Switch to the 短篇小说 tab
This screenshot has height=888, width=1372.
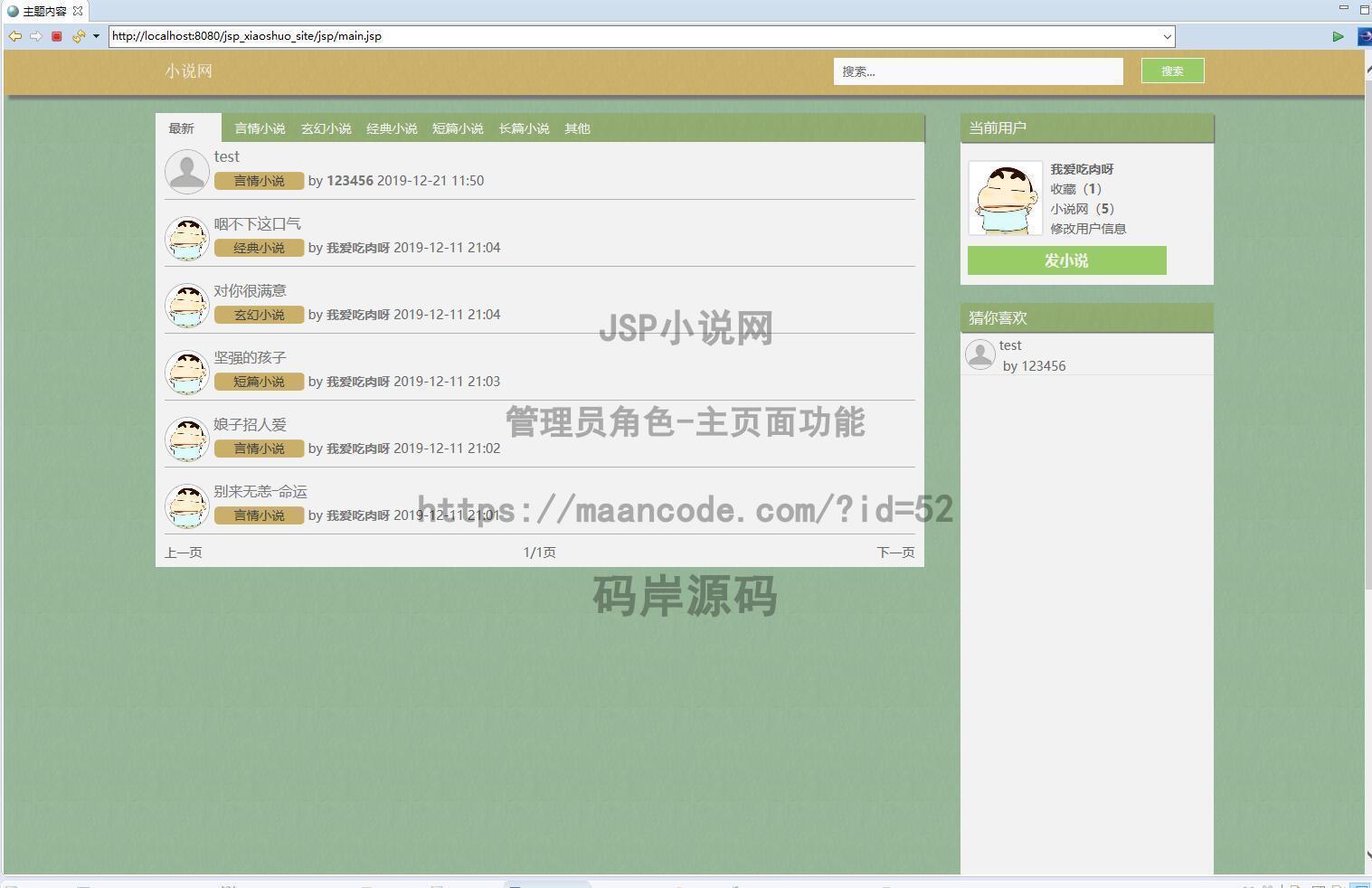(x=458, y=128)
